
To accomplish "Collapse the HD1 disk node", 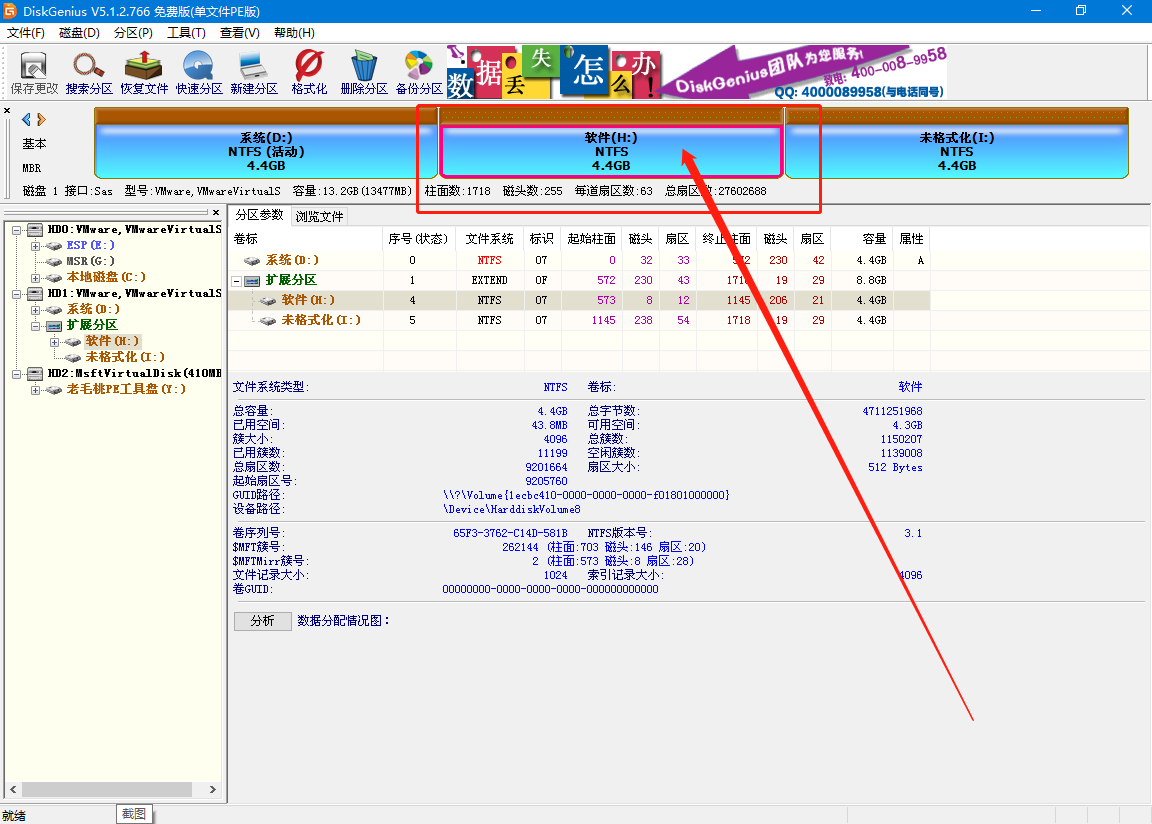I will [17, 294].
